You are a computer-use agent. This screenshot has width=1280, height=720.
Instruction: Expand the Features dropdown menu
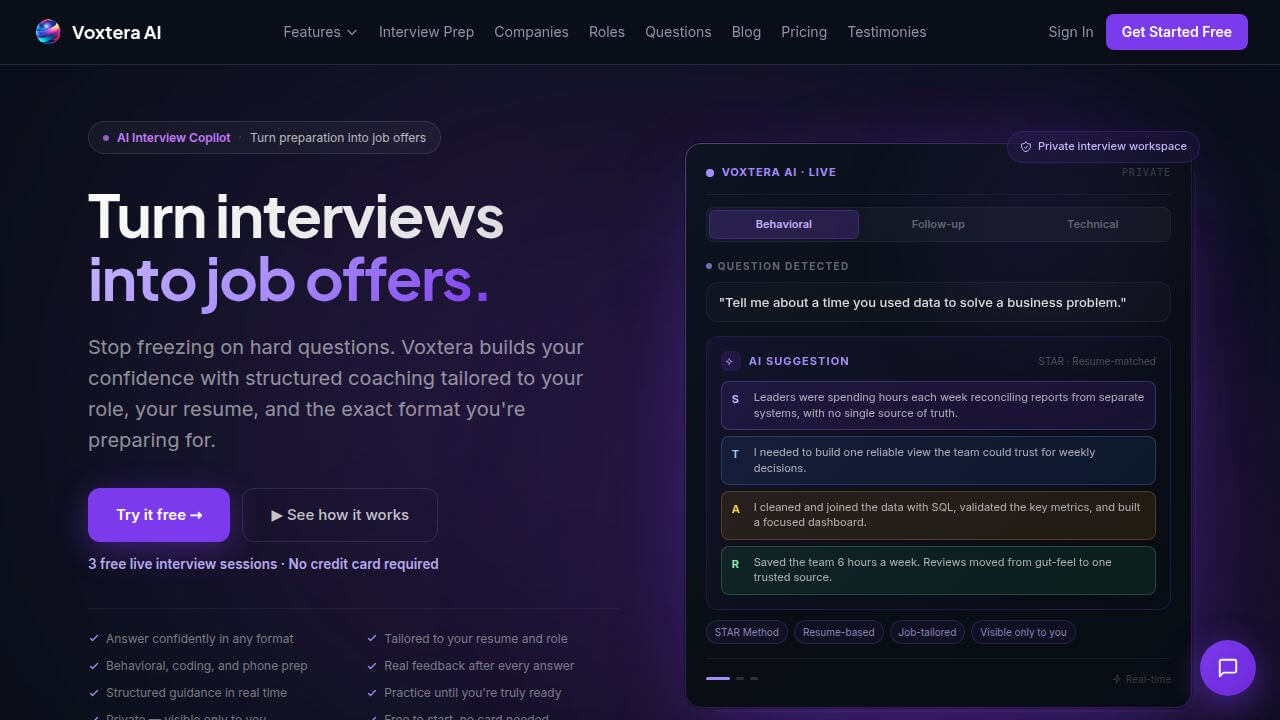pos(320,32)
